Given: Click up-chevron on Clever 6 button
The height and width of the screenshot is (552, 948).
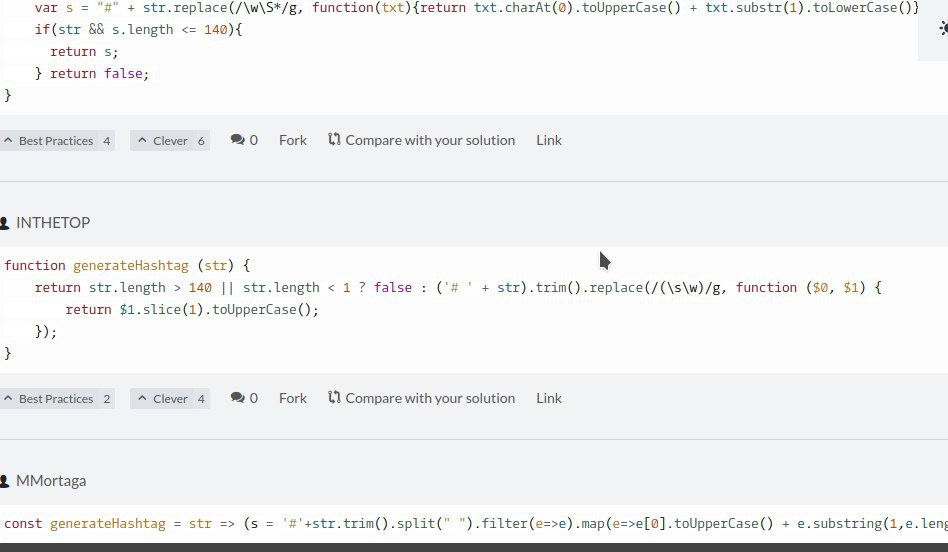Looking at the screenshot, I should click(142, 140).
